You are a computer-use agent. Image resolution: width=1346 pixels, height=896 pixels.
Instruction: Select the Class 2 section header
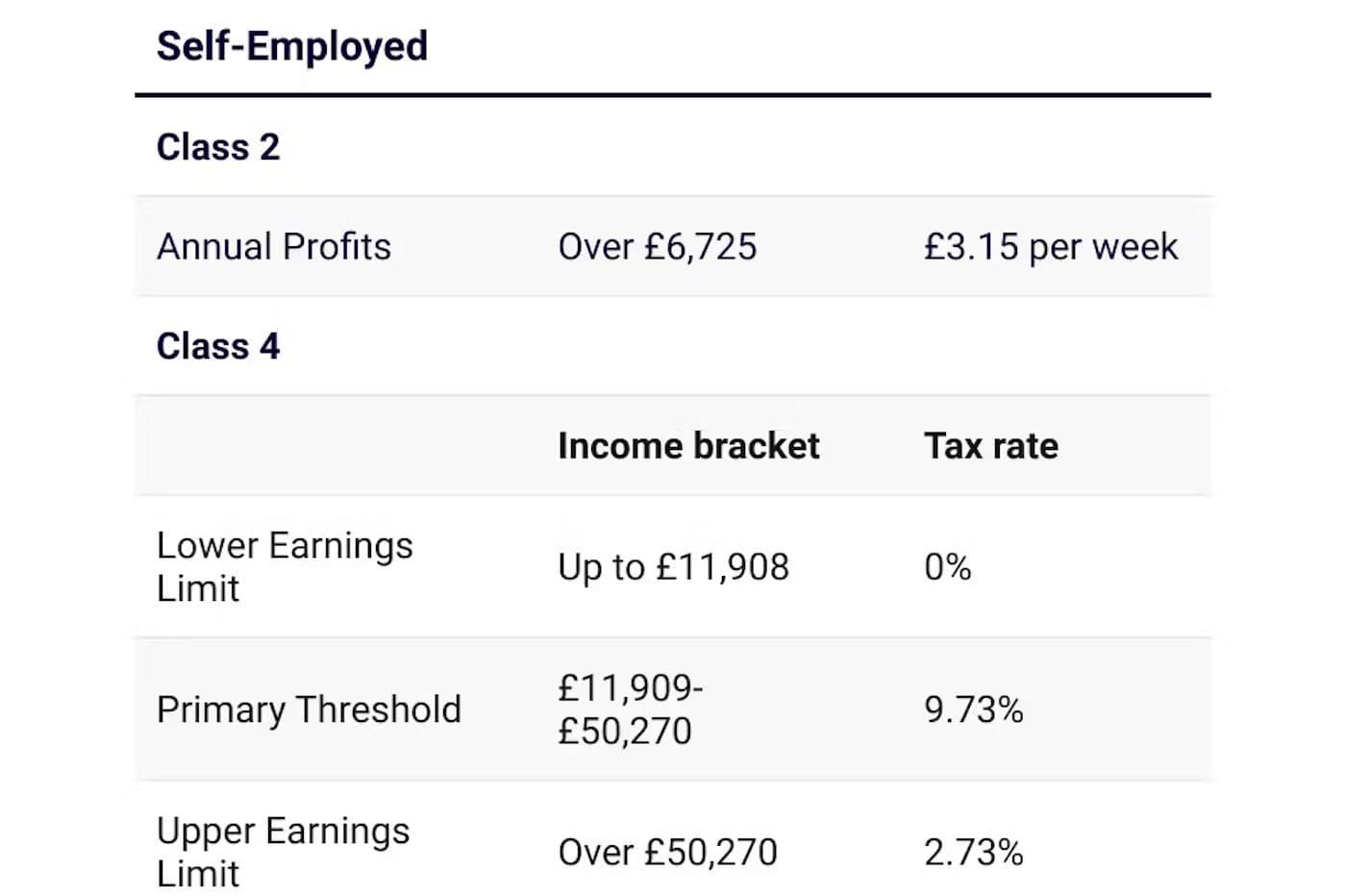click(217, 147)
